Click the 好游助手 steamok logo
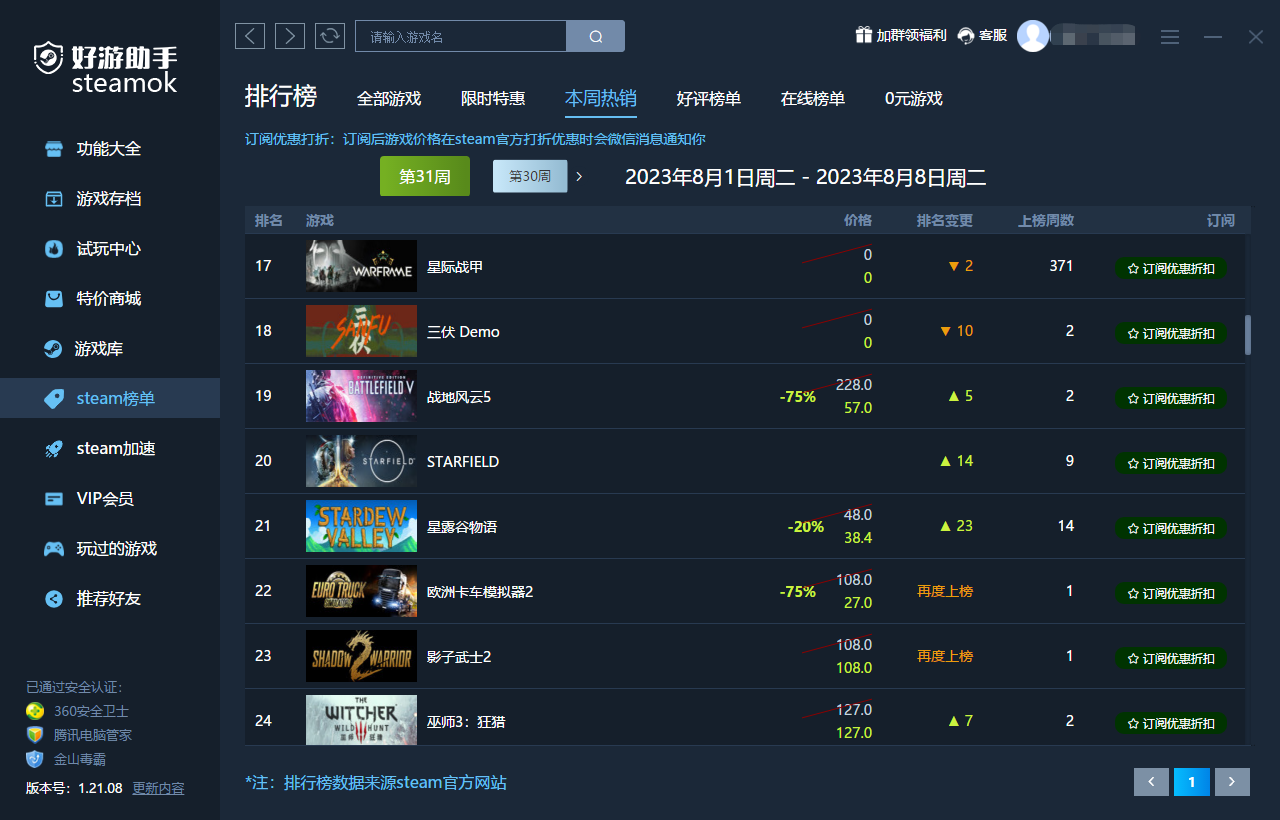 107,67
